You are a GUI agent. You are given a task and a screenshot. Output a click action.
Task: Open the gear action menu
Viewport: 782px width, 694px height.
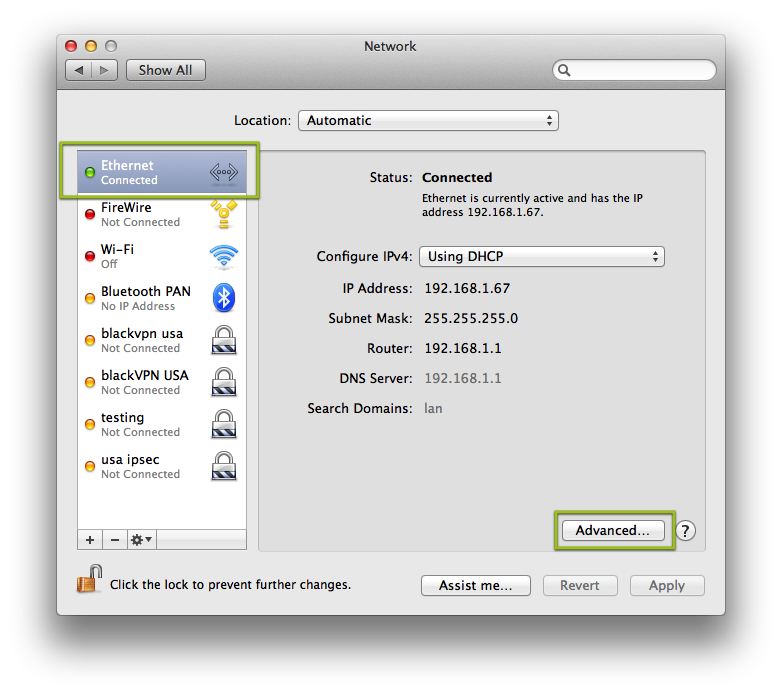[x=142, y=540]
